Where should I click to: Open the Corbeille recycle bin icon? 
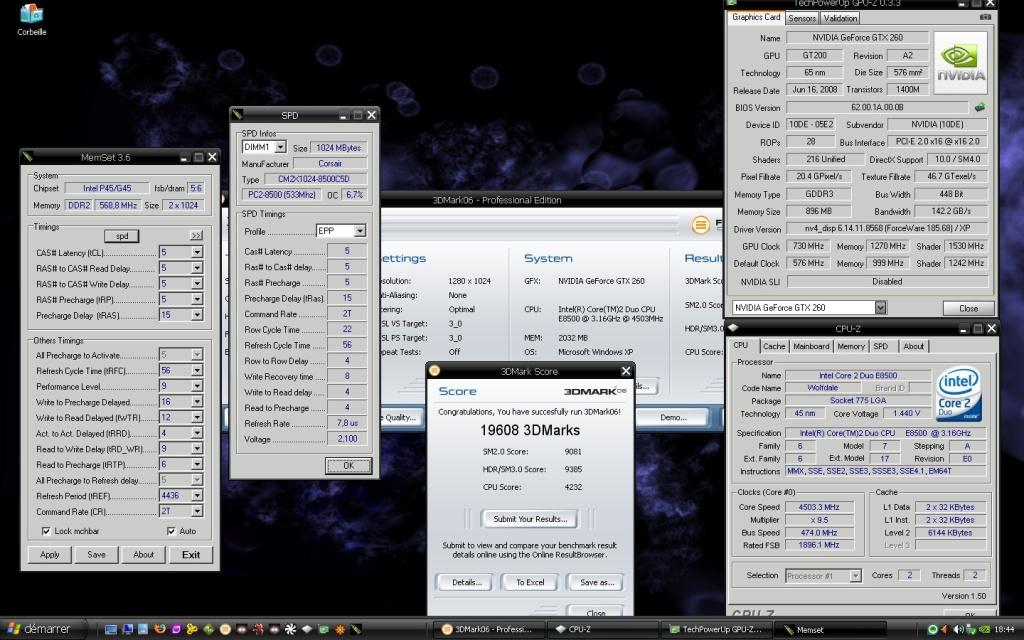click(31, 19)
